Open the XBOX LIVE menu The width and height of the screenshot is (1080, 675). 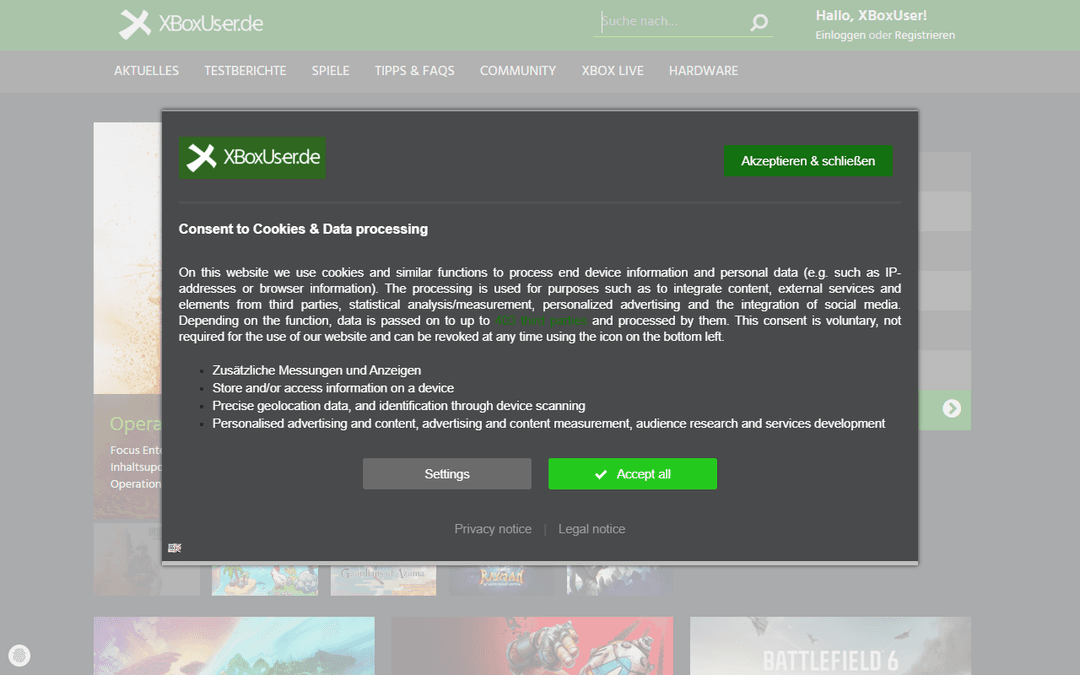pos(612,71)
